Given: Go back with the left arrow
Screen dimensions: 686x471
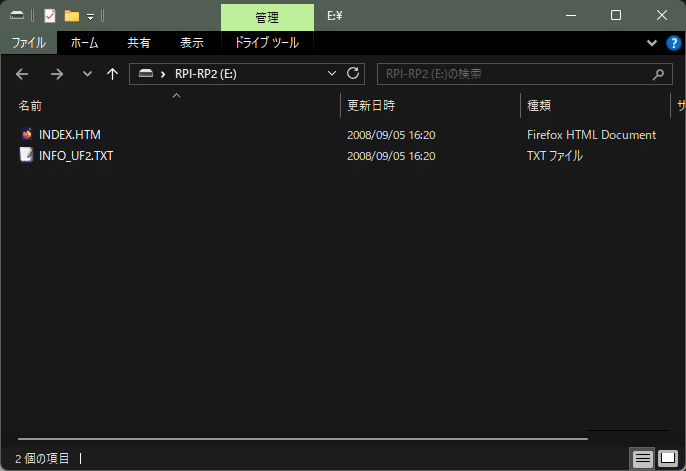Looking at the screenshot, I should (22, 74).
